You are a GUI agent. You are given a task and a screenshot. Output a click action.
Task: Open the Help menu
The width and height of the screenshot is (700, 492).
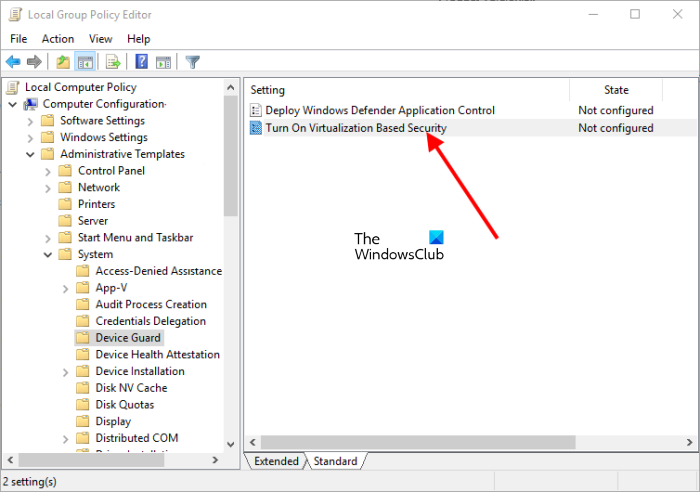138,39
